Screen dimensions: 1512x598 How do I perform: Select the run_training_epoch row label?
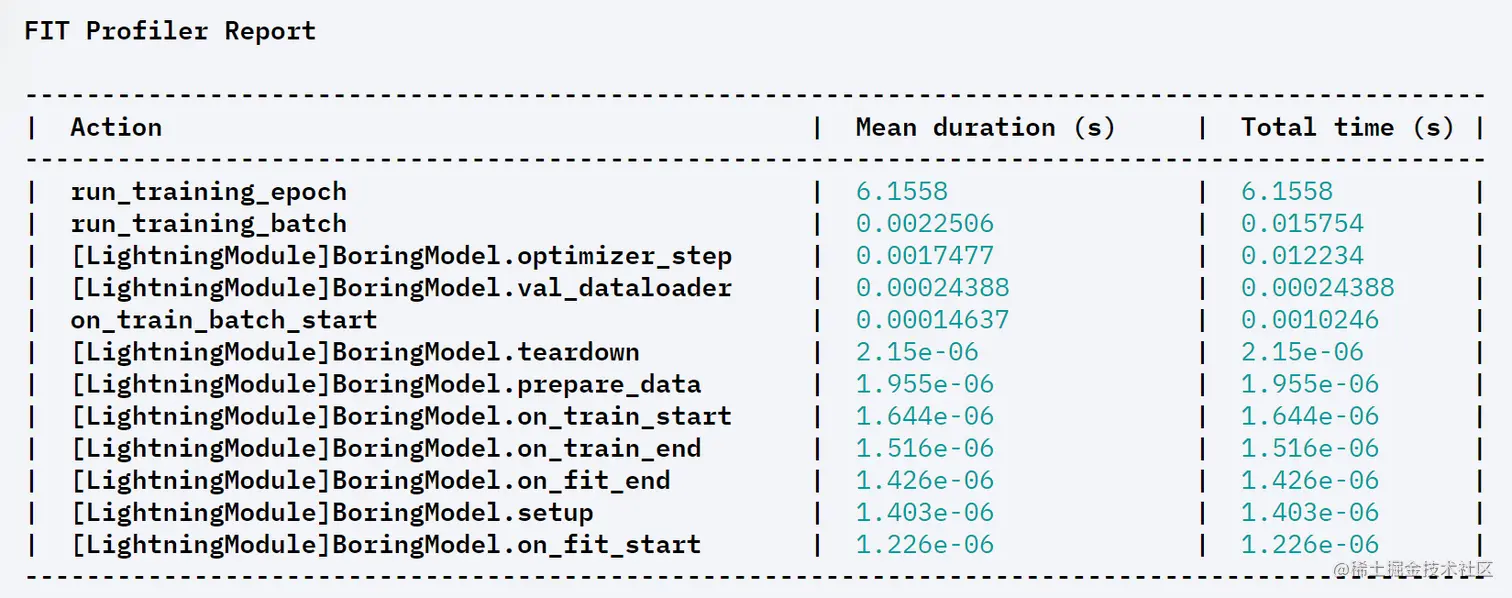(x=209, y=192)
